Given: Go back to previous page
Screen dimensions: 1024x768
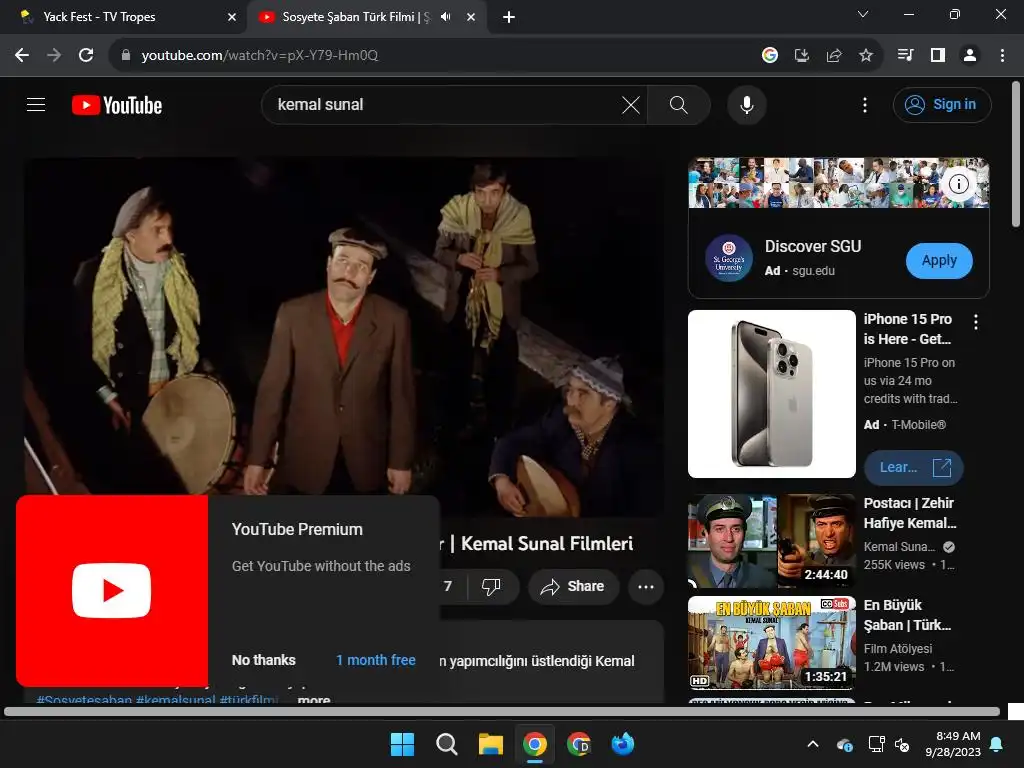Looking at the screenshot, I should click(x=22, y=55).
